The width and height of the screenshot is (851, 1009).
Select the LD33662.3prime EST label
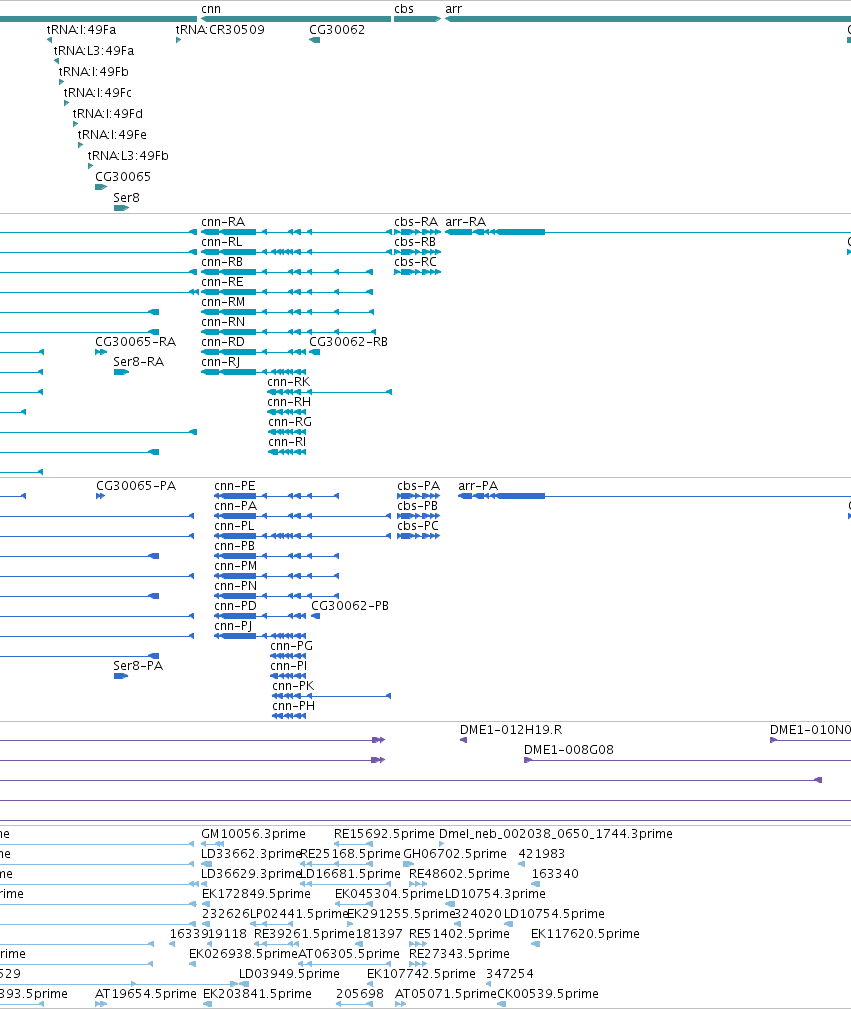(251, 854)
